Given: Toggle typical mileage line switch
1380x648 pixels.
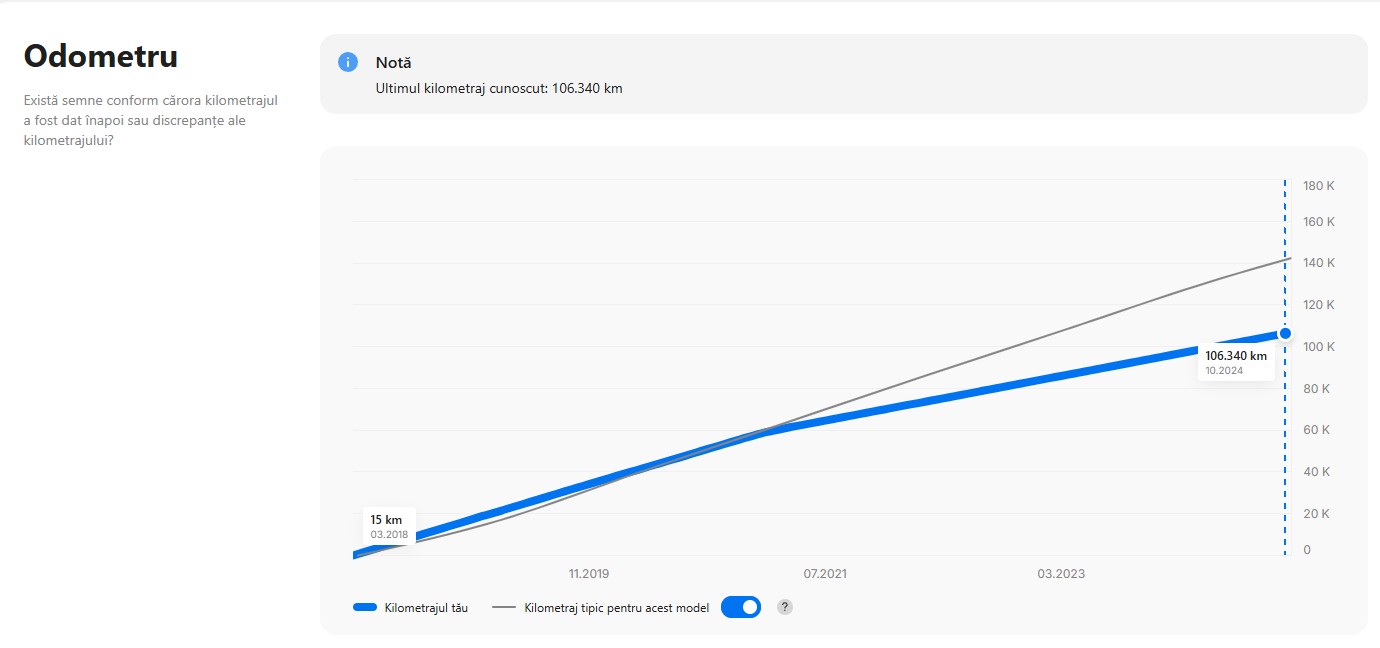Looking at the screenshot, I should click(x=741, y=607).
